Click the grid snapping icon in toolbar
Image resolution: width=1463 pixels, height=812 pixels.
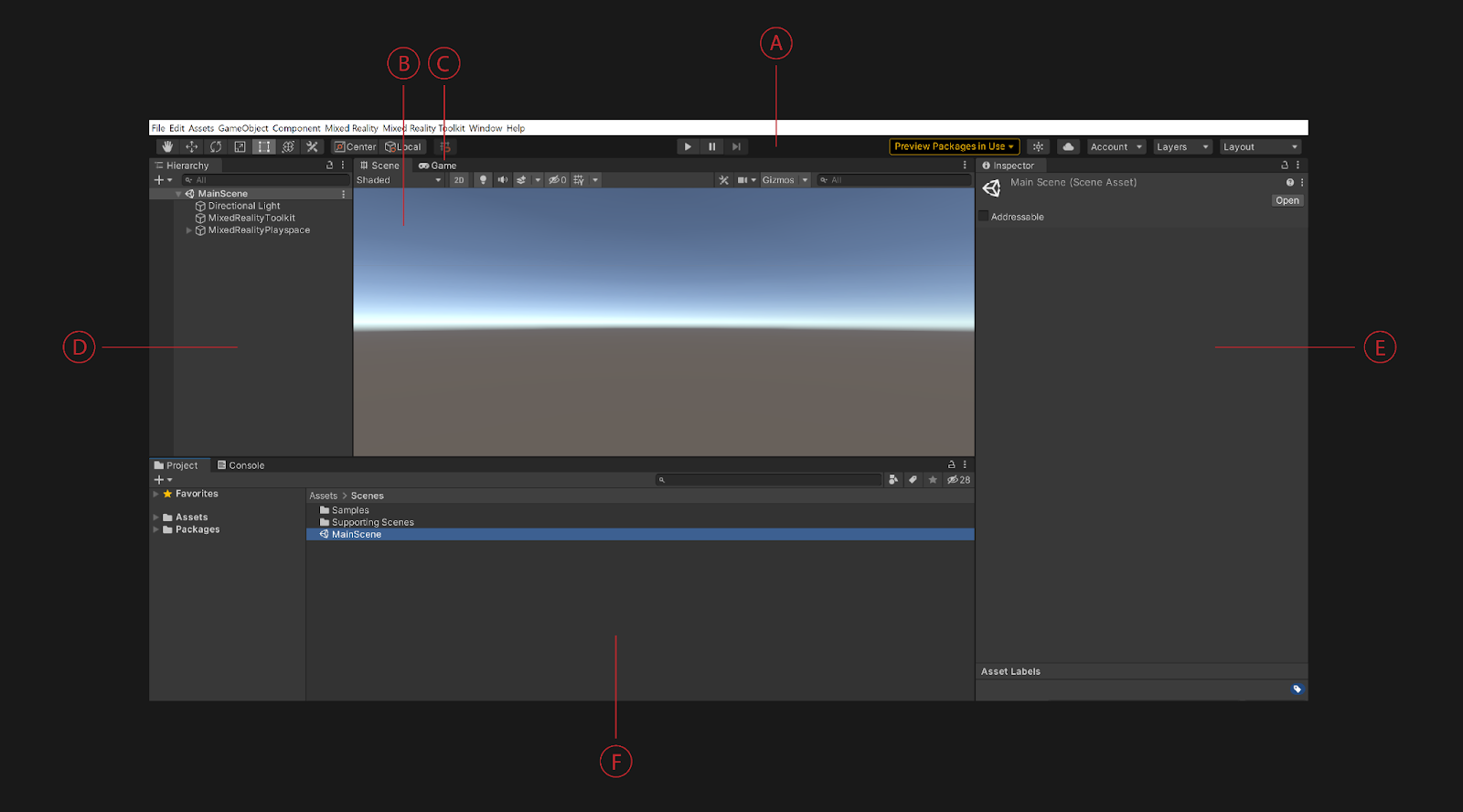(445, 146)
